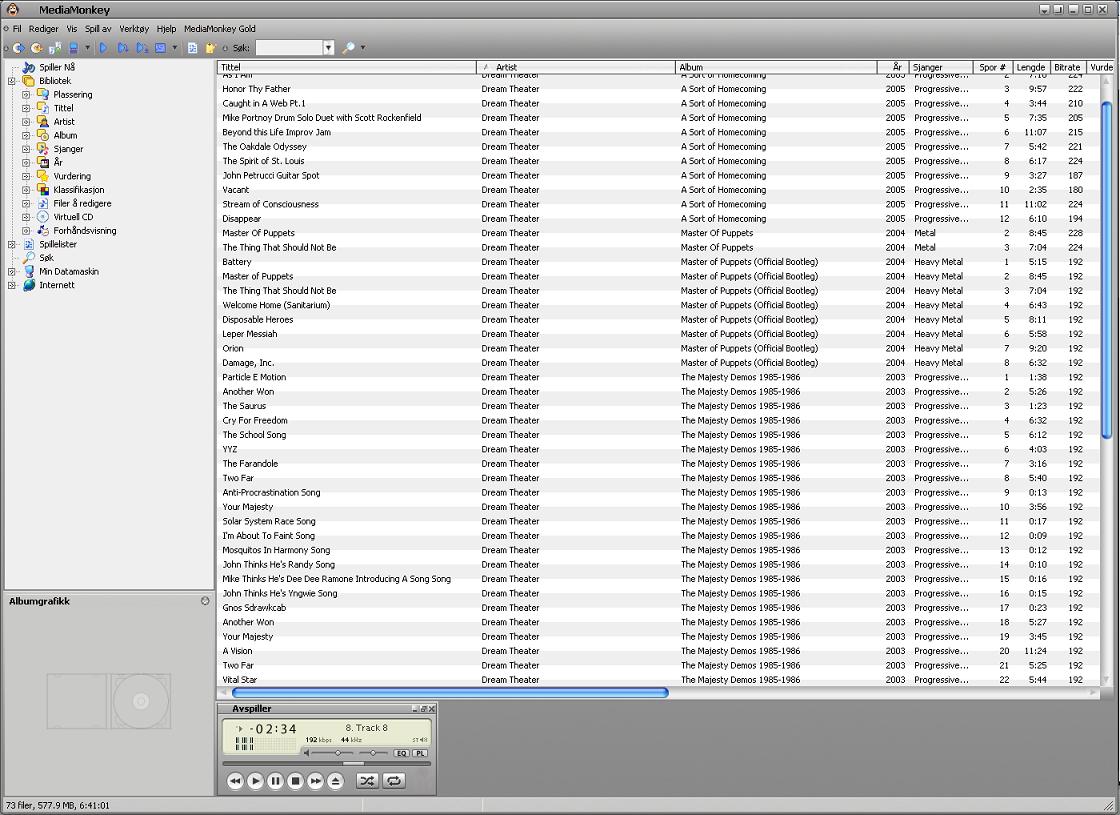Click the player seek progress bar
The height and width of the screenshot is (815, 1120).
327,764
